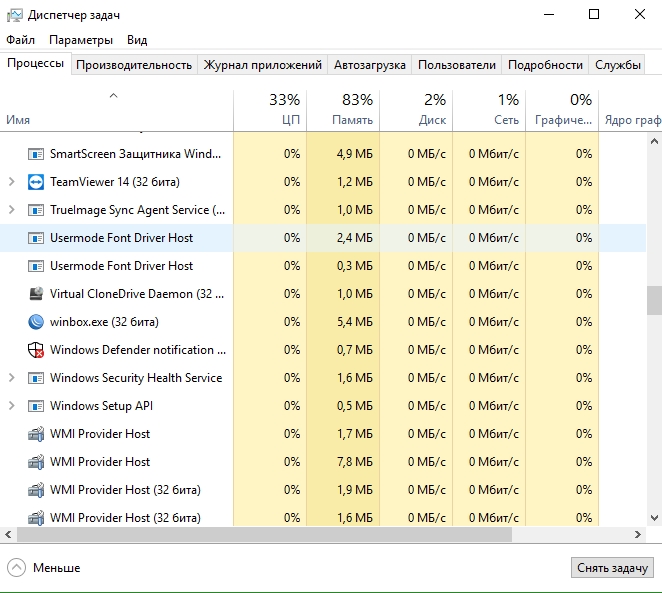Click the icon of WMI Provider Host using 1,7 МБ

[x=36, y=434]
